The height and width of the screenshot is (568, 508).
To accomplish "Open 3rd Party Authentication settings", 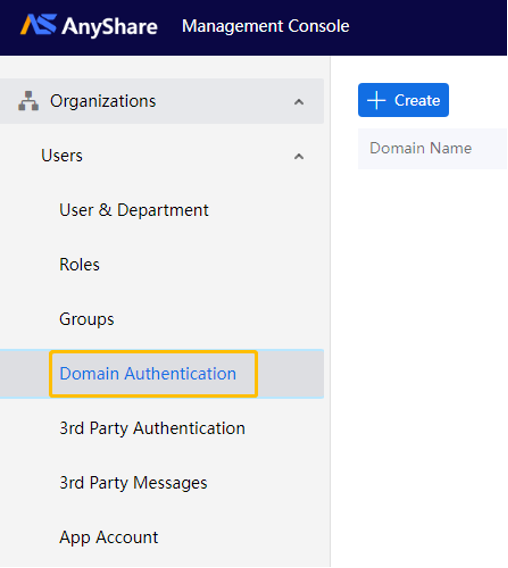I will (152, 428).
